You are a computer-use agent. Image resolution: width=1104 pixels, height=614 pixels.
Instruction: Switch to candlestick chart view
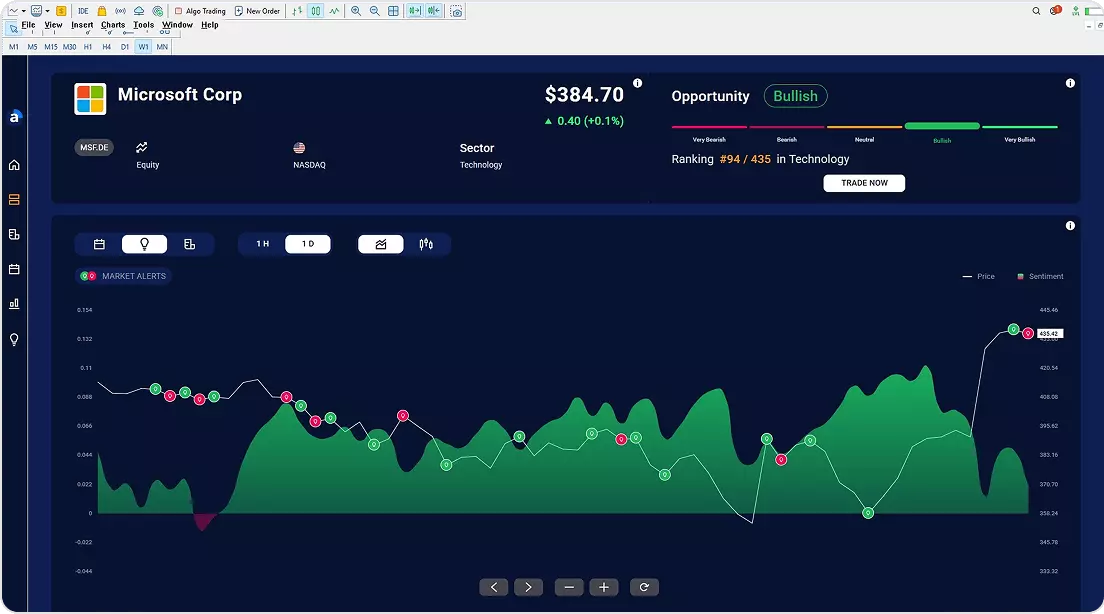(426, 244)
